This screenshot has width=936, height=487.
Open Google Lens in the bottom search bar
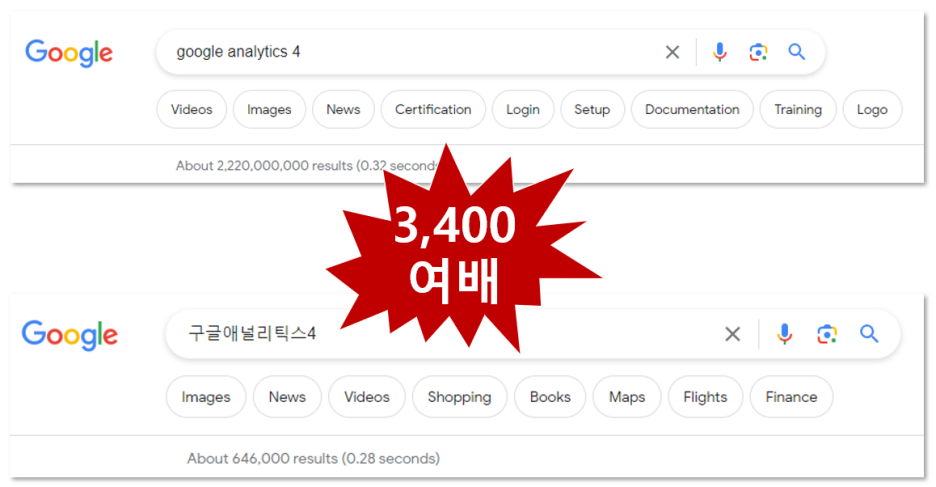pyautogui.click(x=827, y=334)
